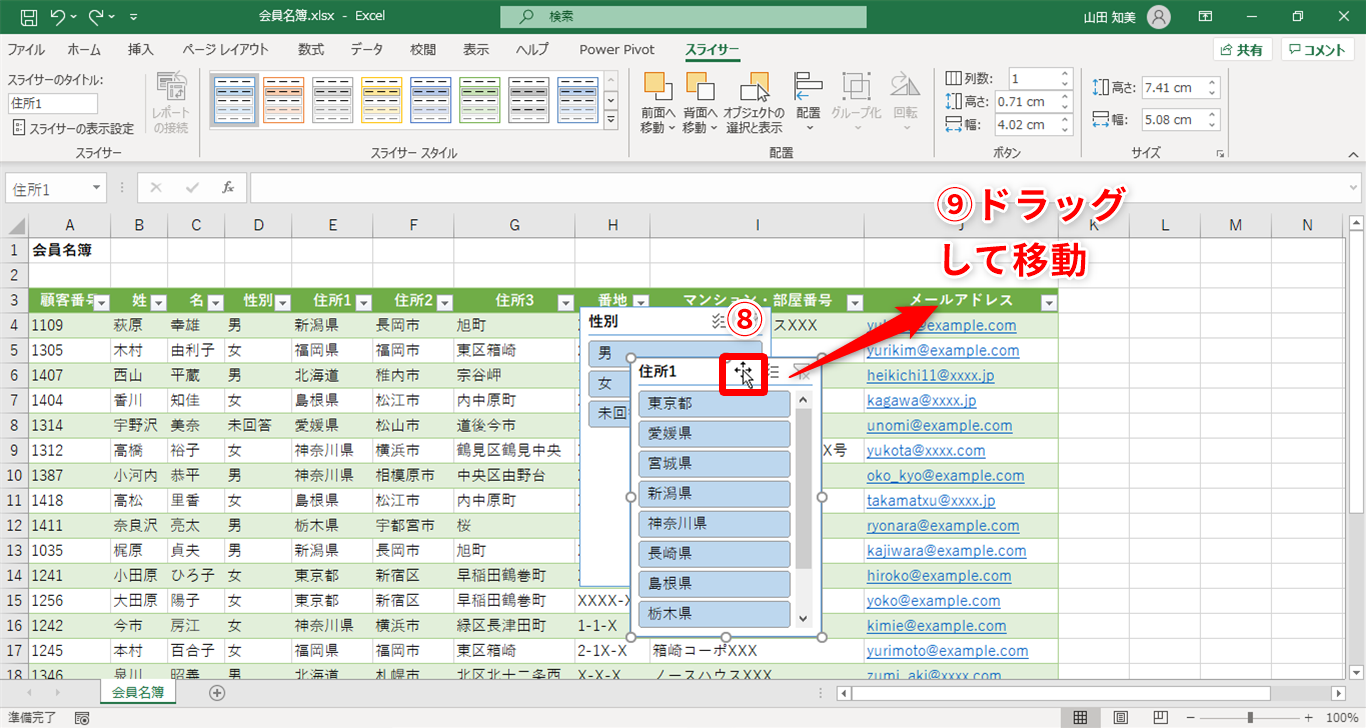Open Quick Access Toolbar customize arrow
The image size is (1366, 728).
tap(134, 18)
